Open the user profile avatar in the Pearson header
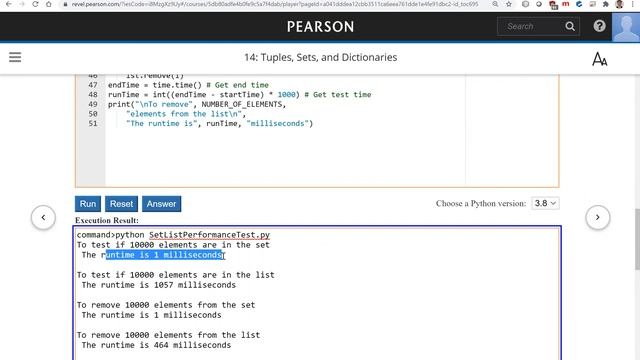640x360 pixels. tap(626, 27)
